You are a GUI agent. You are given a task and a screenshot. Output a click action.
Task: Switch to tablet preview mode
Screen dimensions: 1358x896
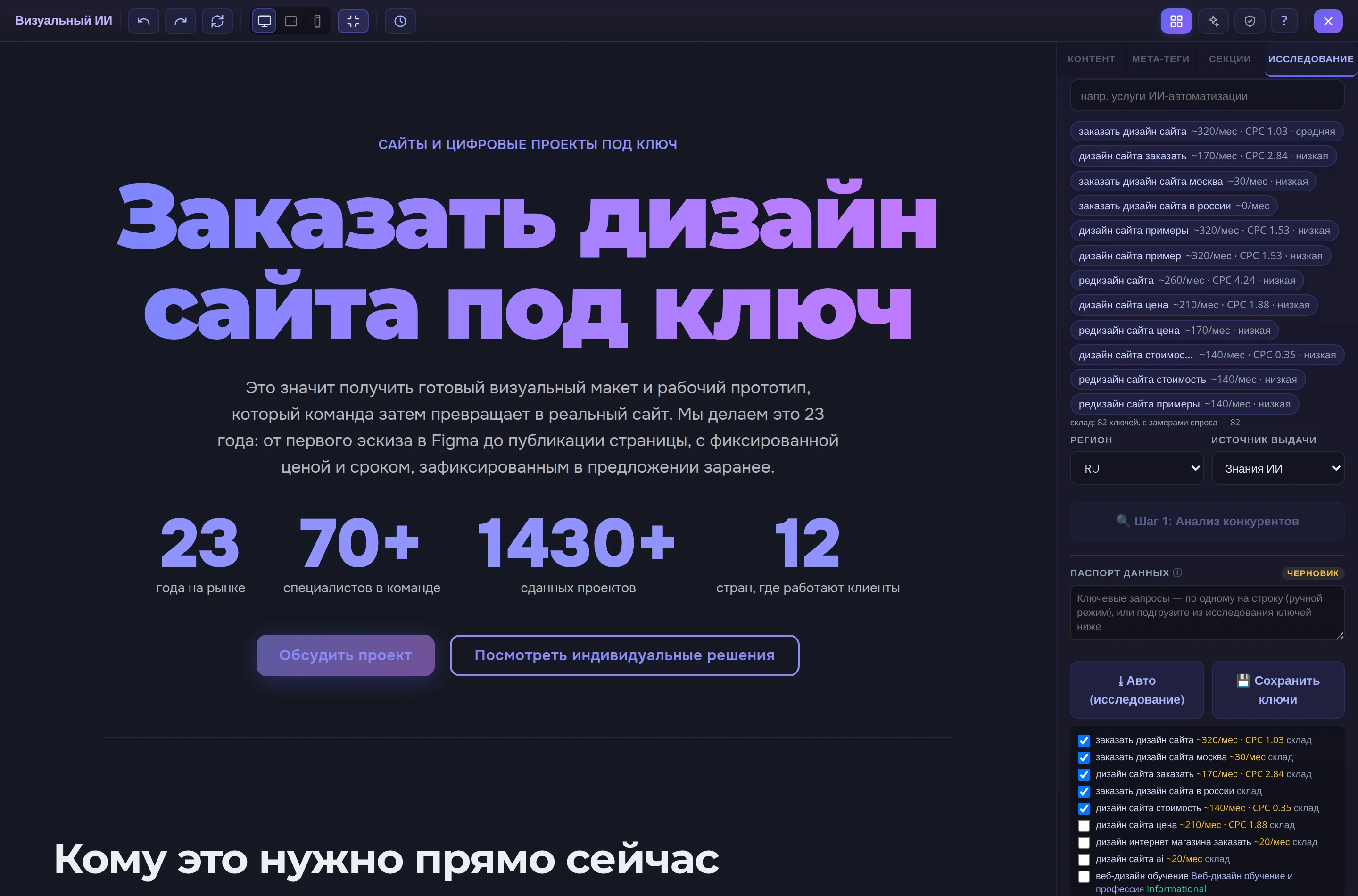(x=291, y=21)
